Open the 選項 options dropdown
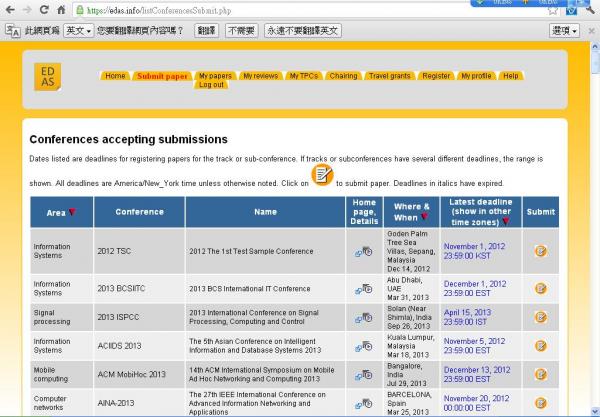The height and width of the screenshot is (417, 600). (564, 31)
